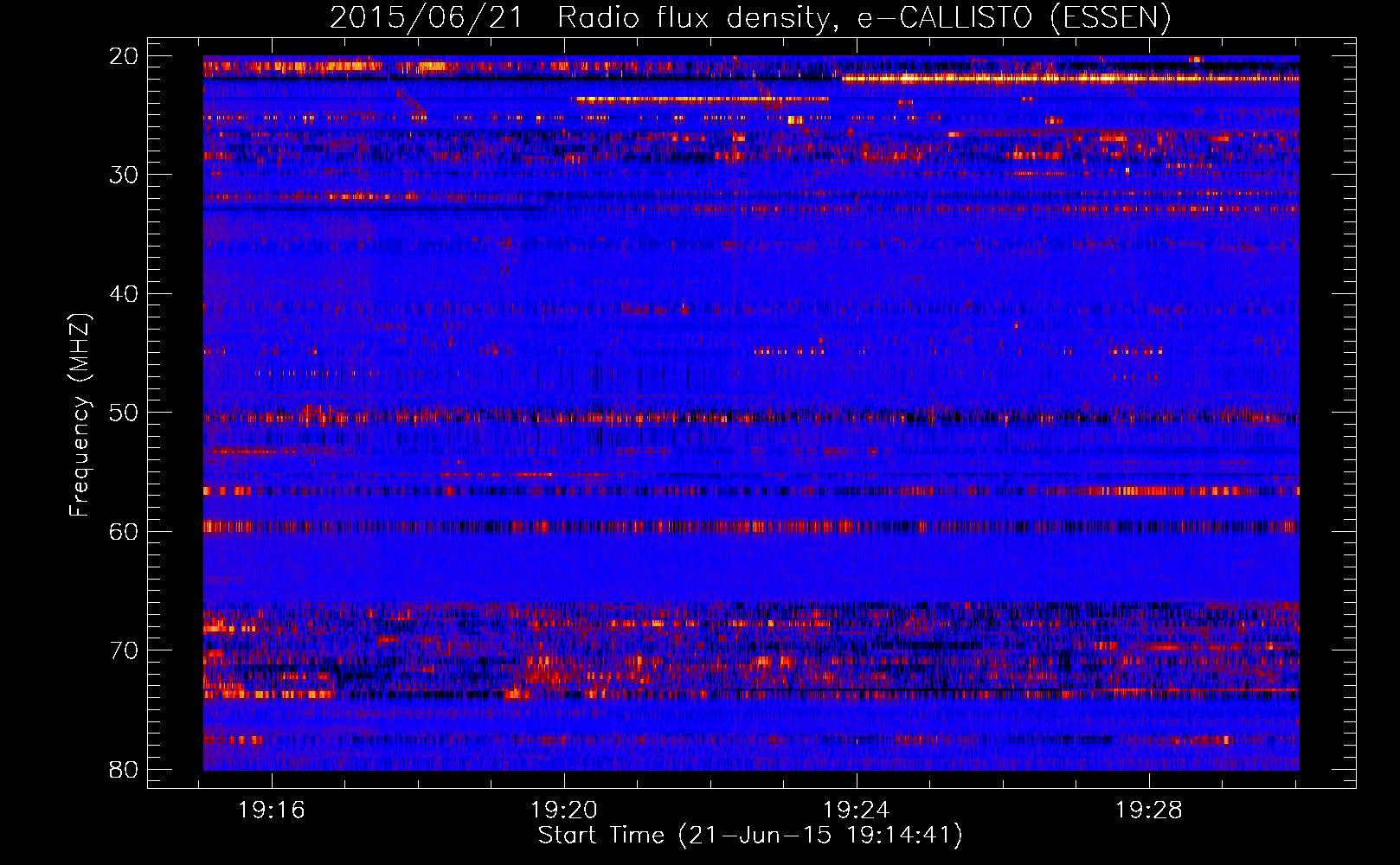The height and width of the screenshot is (865, 1400).
Task: Click the 19:24 time tick label
Action: point(857,811)
